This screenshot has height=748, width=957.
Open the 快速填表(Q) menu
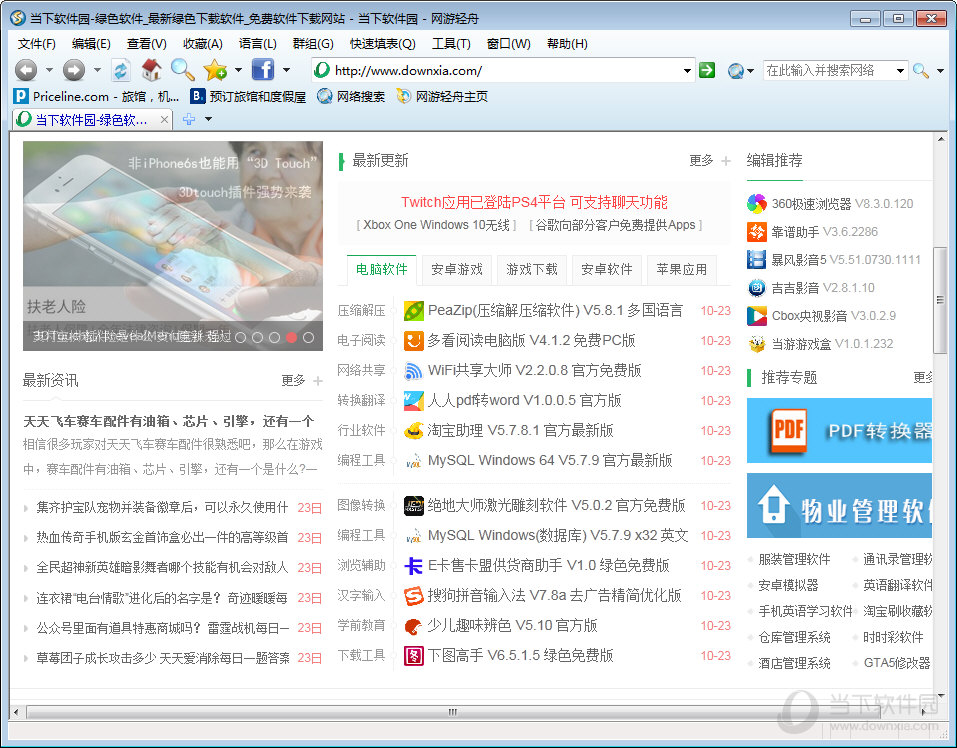(x=383, y=44)
